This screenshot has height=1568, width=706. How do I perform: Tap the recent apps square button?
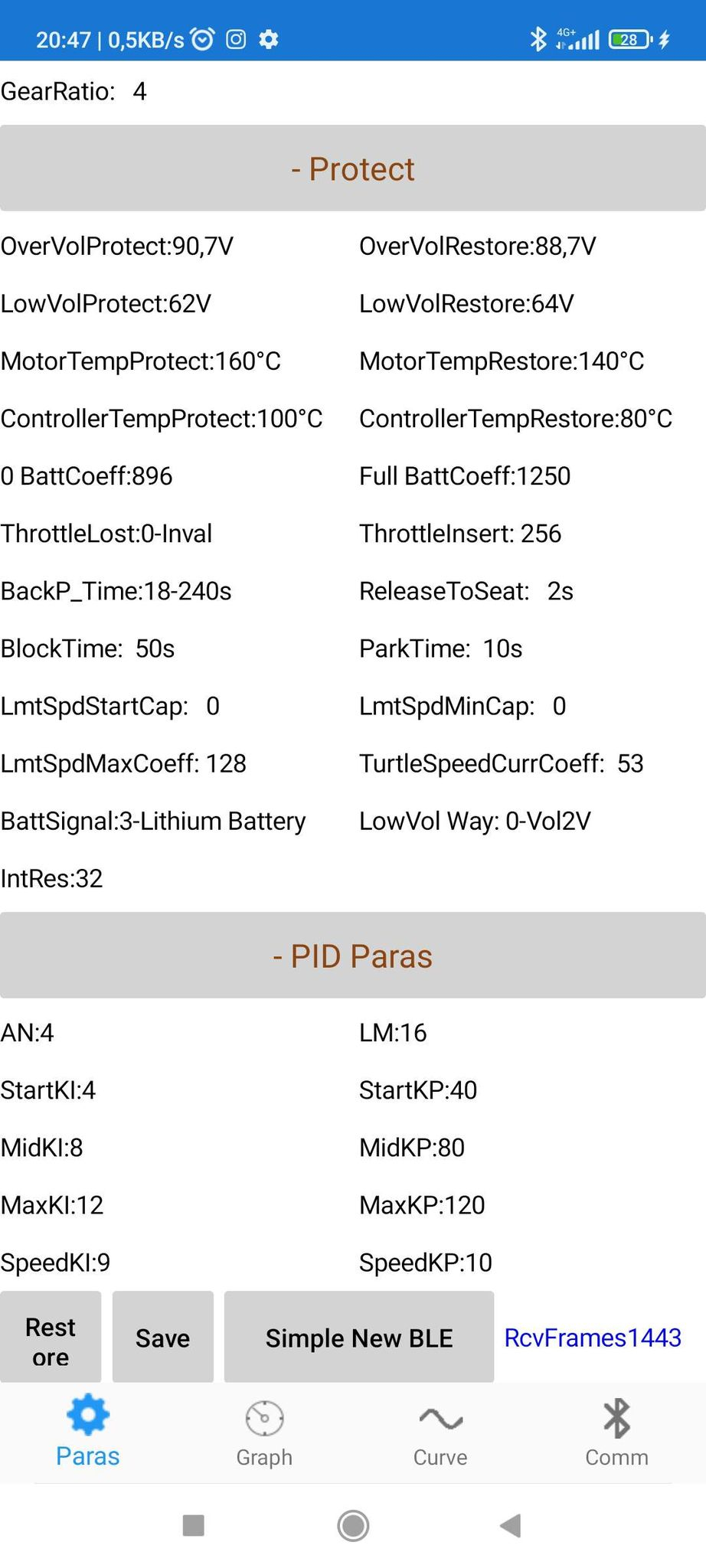pyautogui.click(x=194, y=1525)
